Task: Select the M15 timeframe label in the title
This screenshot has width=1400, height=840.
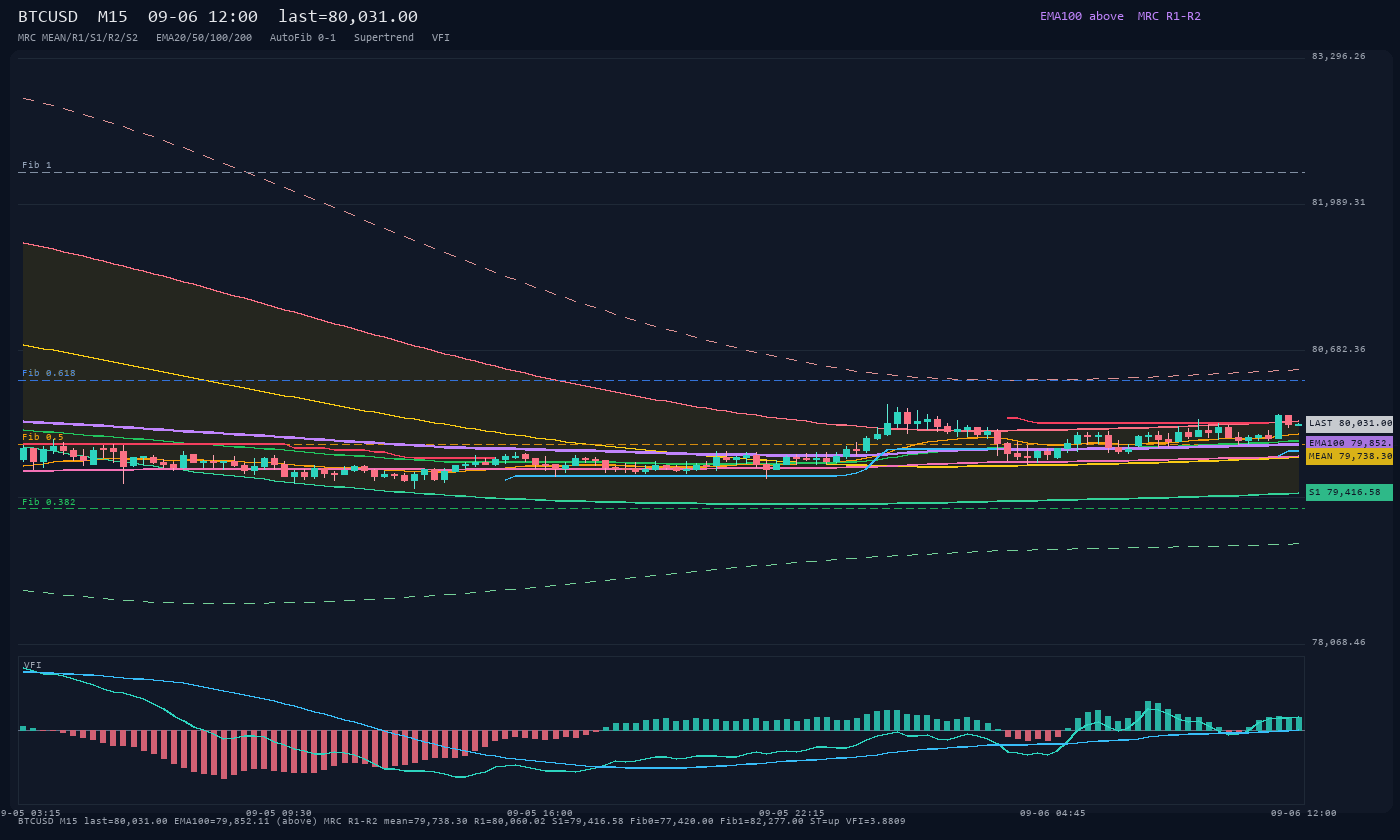Action: click(x=113, y=17)
